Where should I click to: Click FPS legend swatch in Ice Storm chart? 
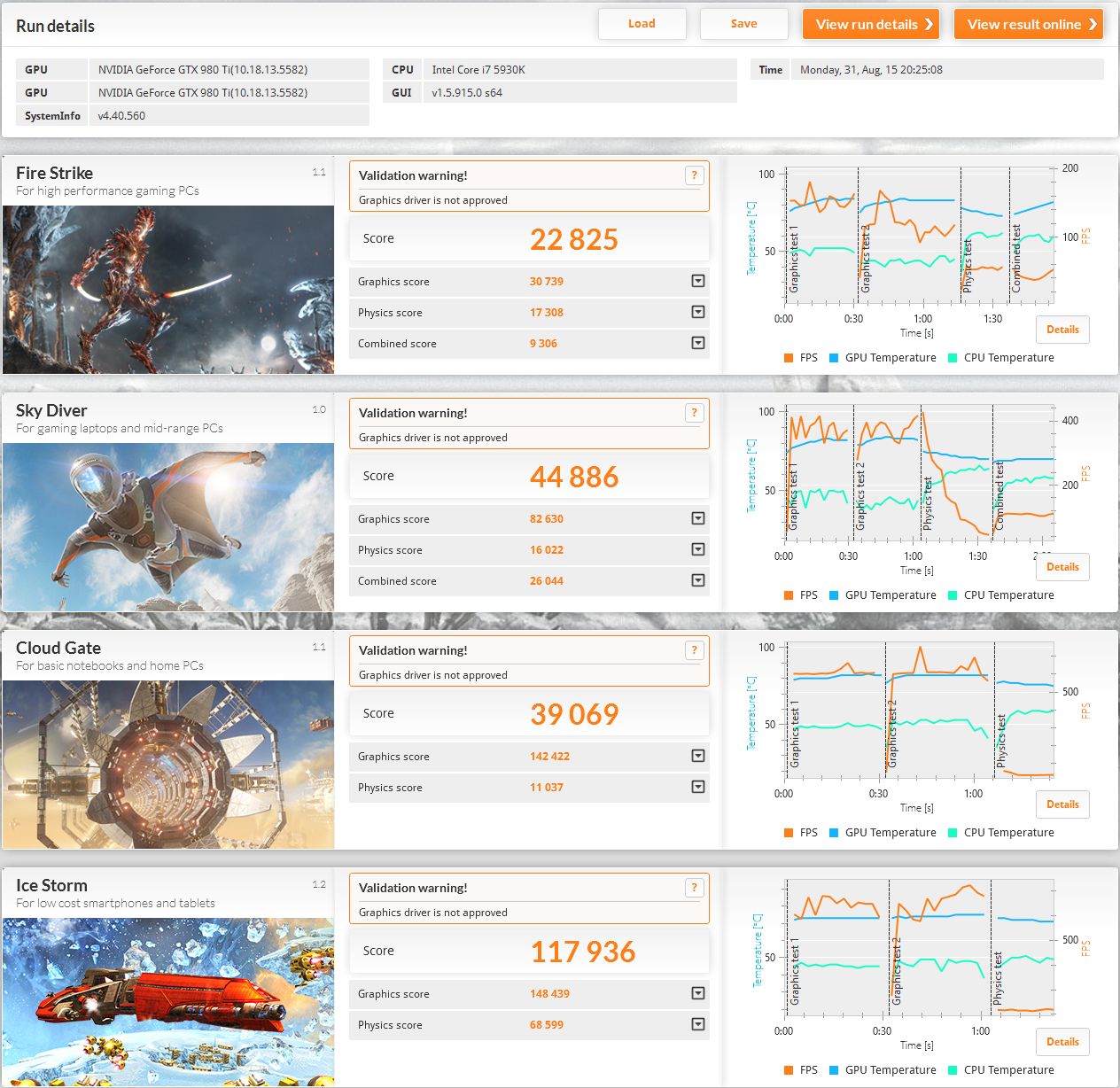[789, 1070]
